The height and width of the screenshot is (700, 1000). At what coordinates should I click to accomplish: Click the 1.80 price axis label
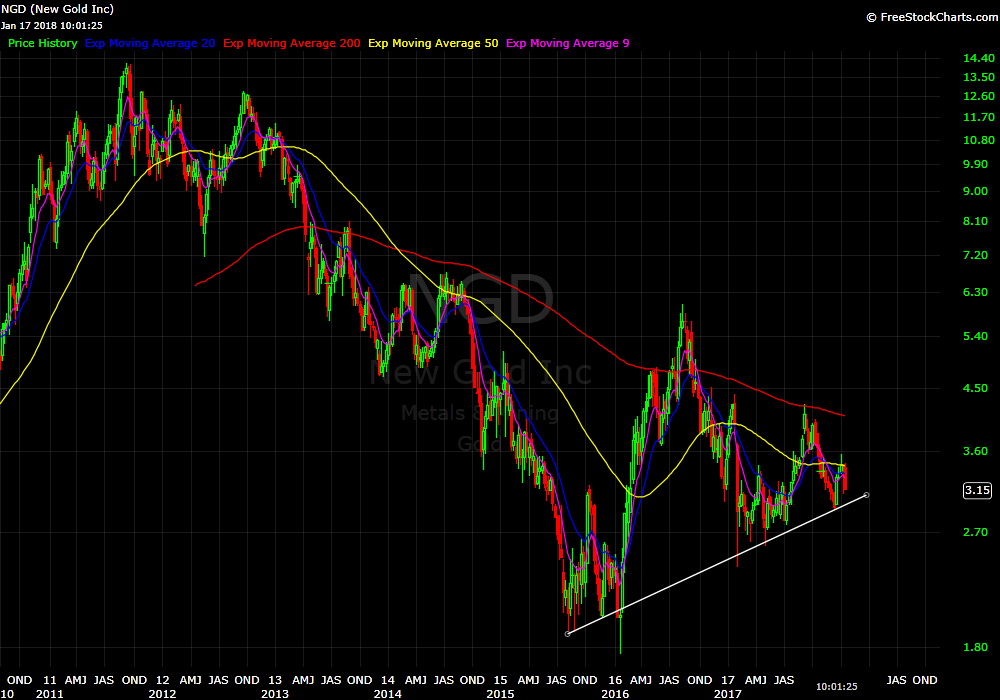pyautogui.click(x=975, y=647)
